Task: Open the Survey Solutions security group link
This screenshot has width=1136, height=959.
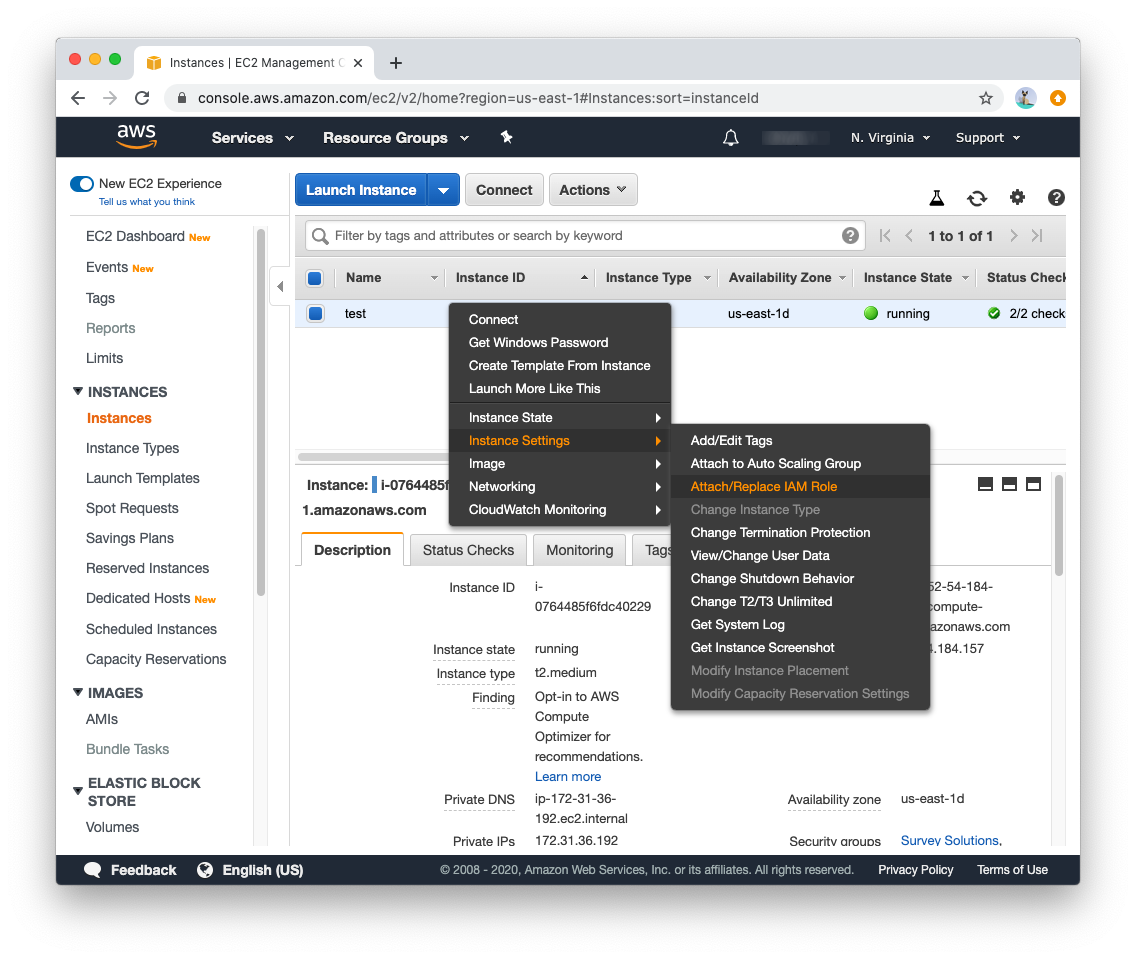Action: point(951,840)
